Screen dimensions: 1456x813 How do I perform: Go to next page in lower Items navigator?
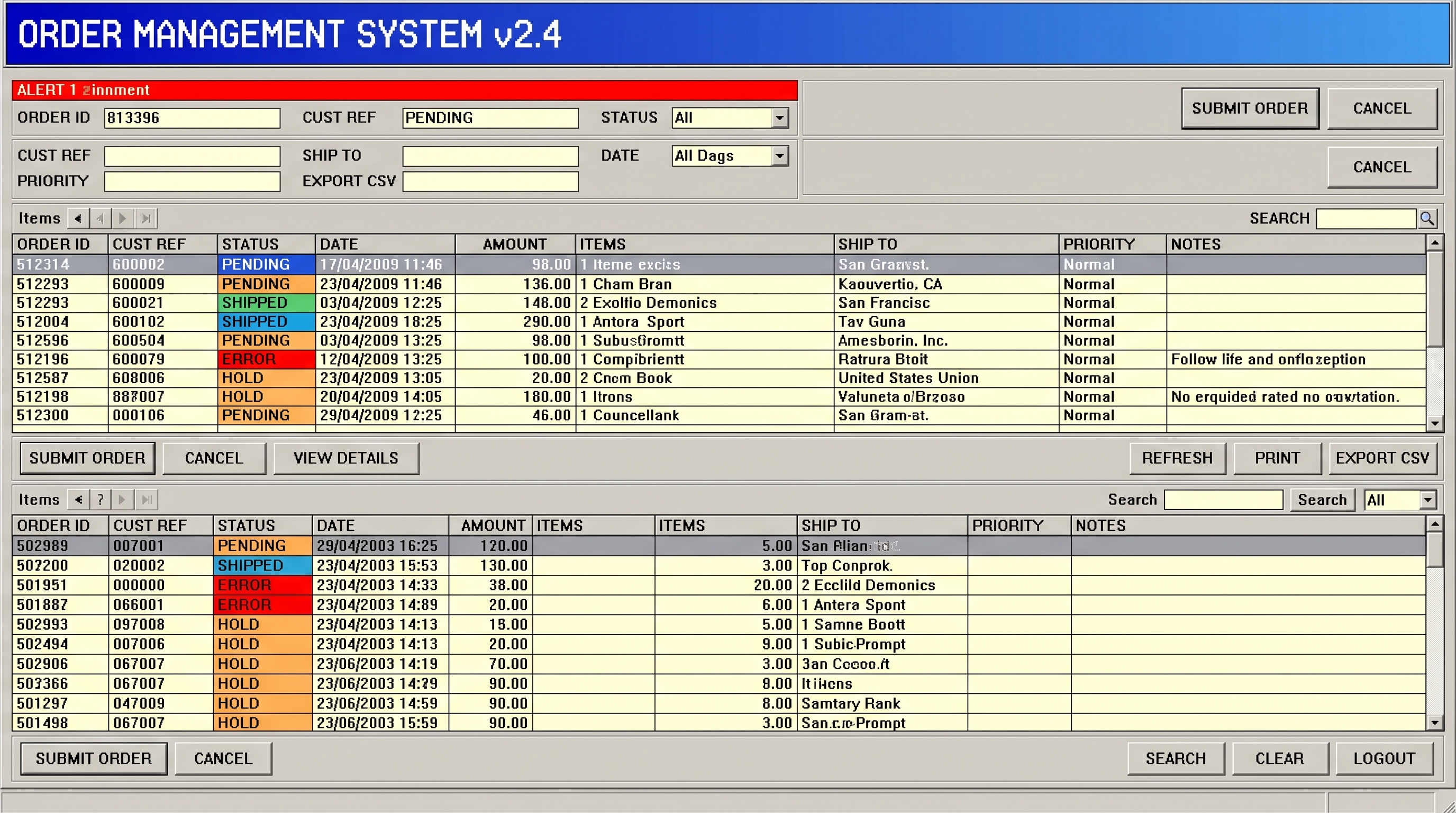tap(123, 500)
